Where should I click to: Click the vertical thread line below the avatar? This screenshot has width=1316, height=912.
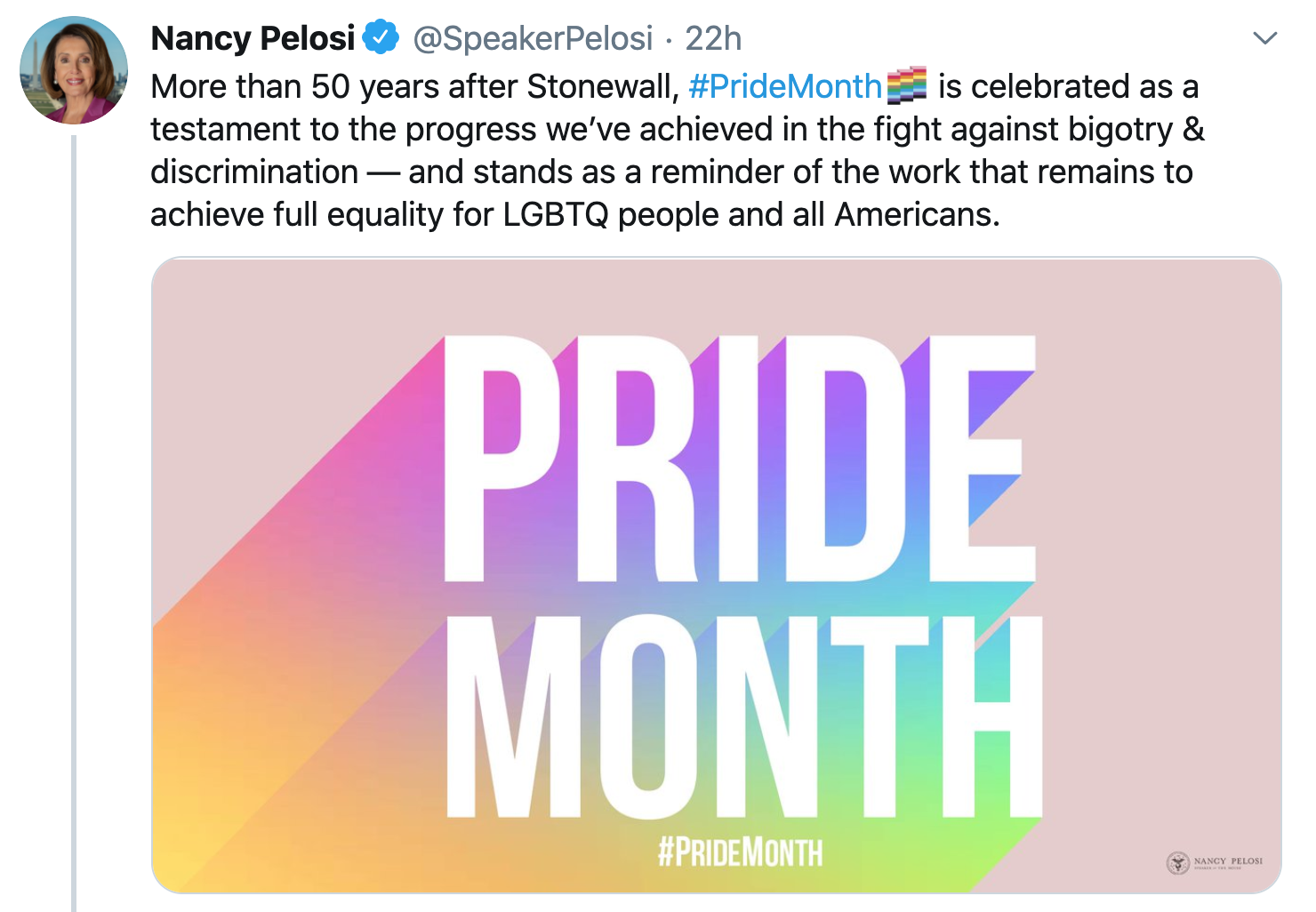[74, 523]
